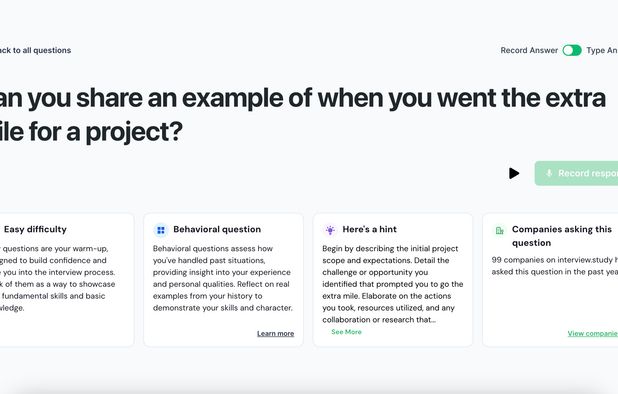Viewport: 618px width, 394px height.
Task: Click the purple lightbulb hint icon
Action: click(330, 230)
